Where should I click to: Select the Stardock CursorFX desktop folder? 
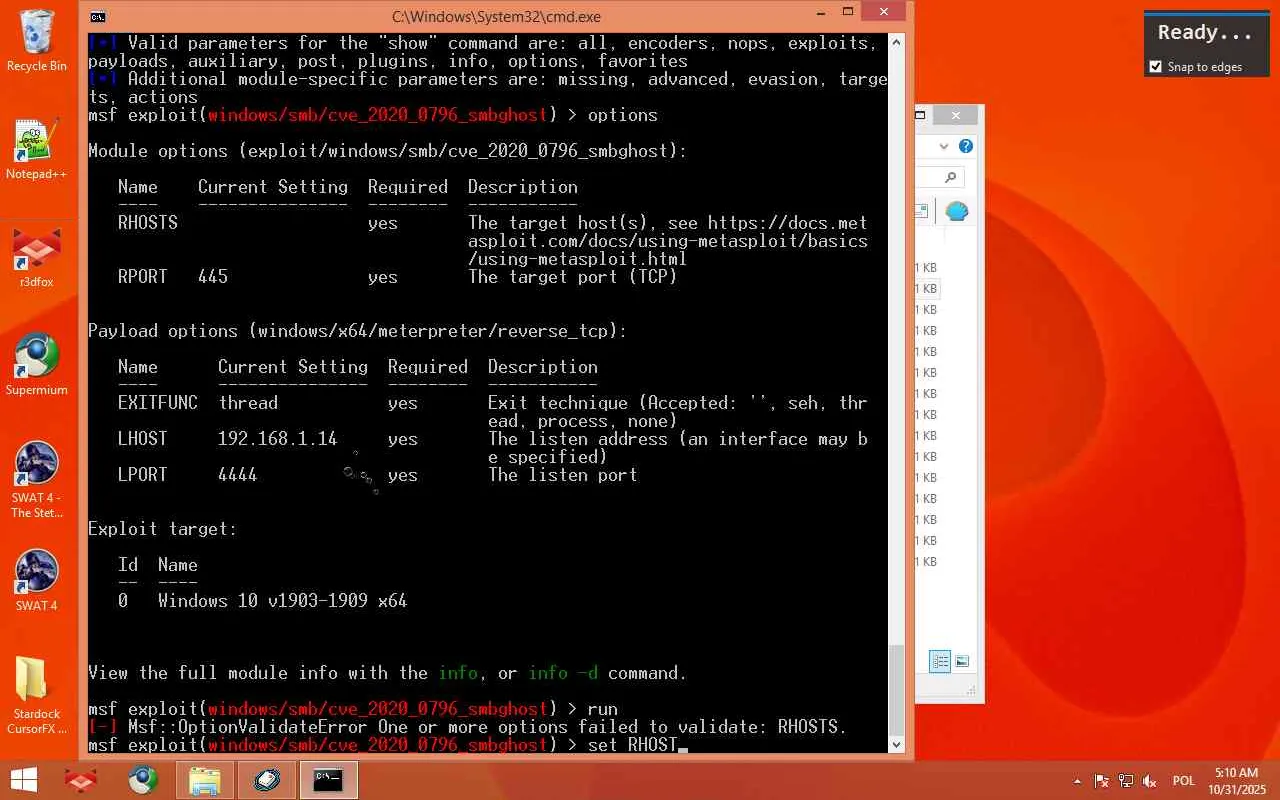[37, 696]
